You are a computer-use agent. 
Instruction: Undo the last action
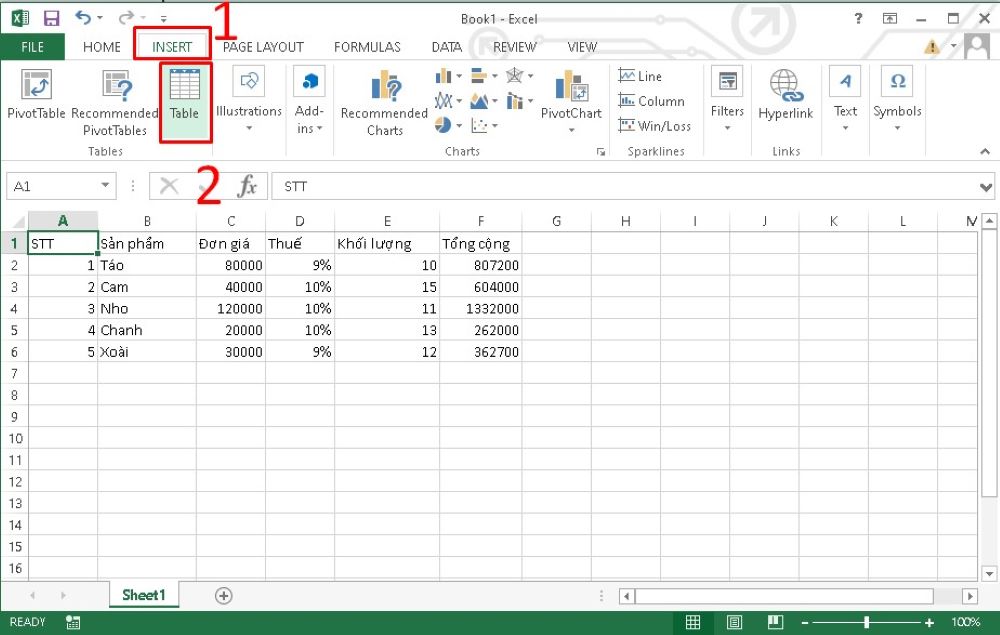point(83,17)
